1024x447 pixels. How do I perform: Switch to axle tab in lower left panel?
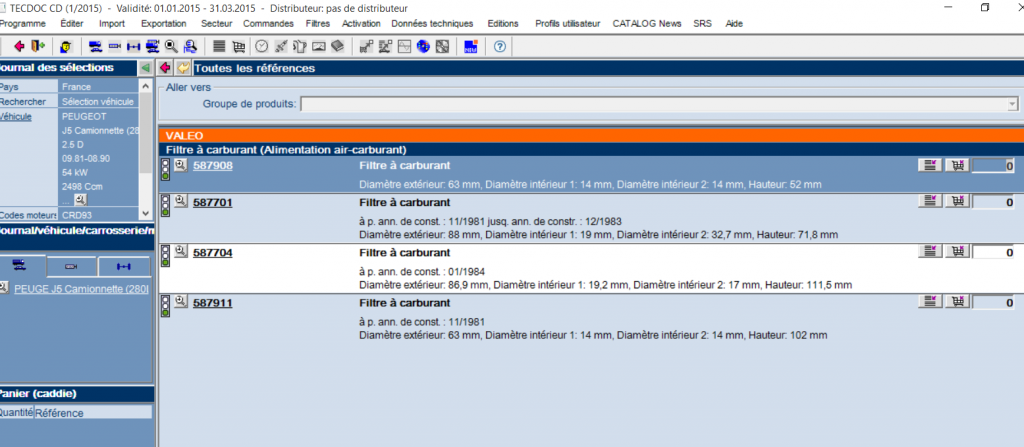point(124,267)
